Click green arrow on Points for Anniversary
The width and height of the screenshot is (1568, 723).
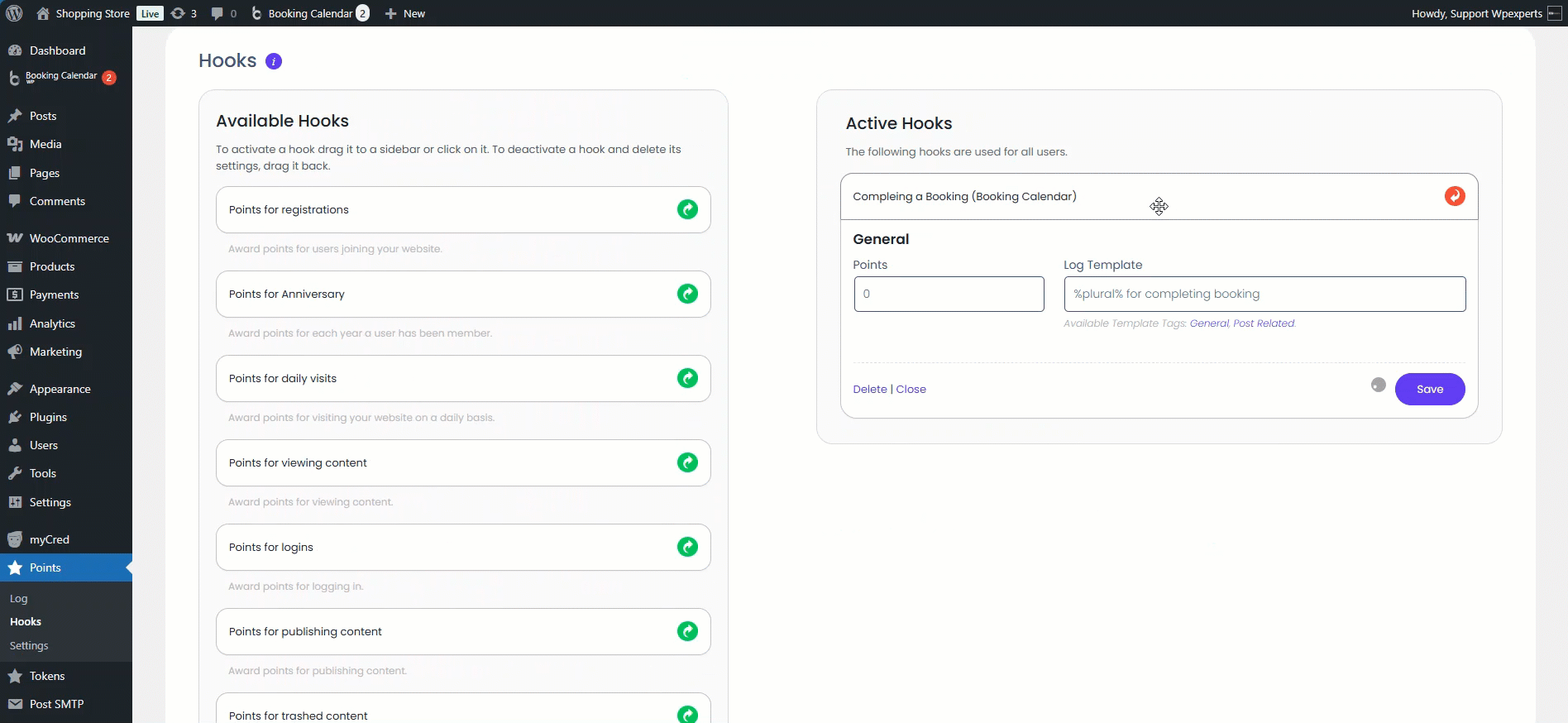(x=687, y=294)
